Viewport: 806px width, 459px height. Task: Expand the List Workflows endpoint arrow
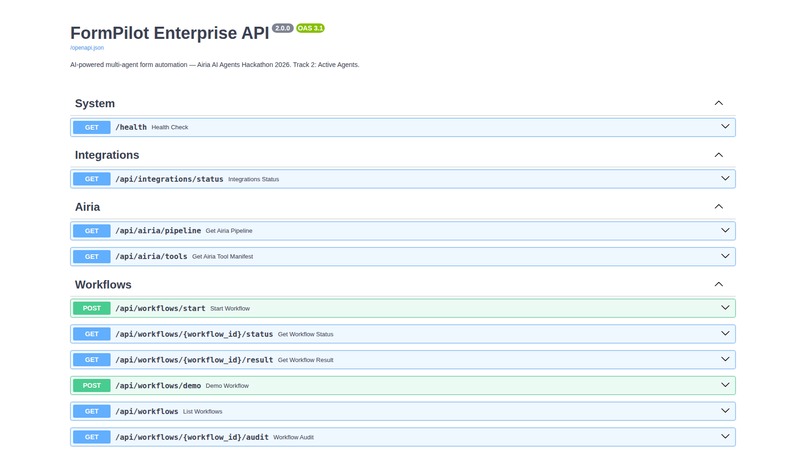725,411
